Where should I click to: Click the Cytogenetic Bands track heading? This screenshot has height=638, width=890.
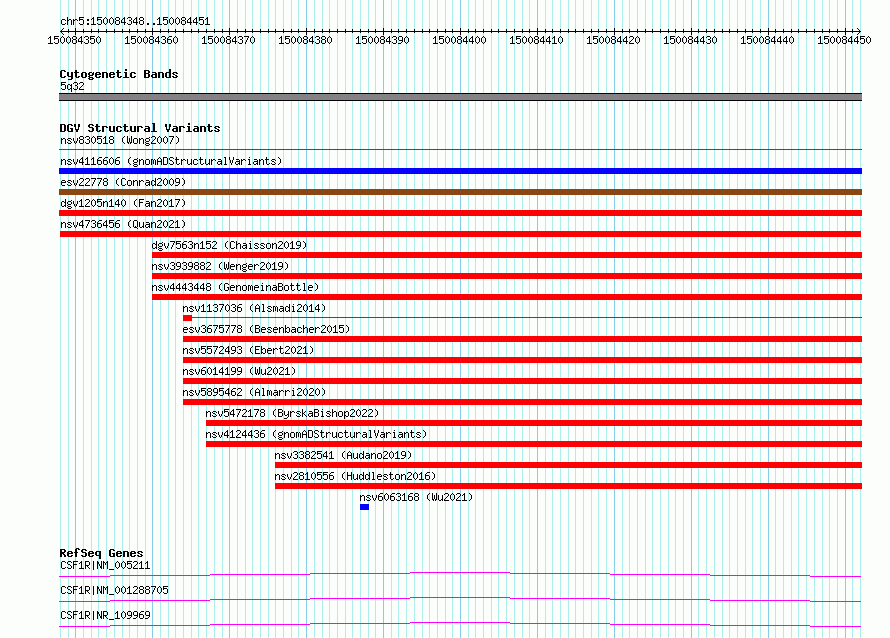tap(119, 74)
